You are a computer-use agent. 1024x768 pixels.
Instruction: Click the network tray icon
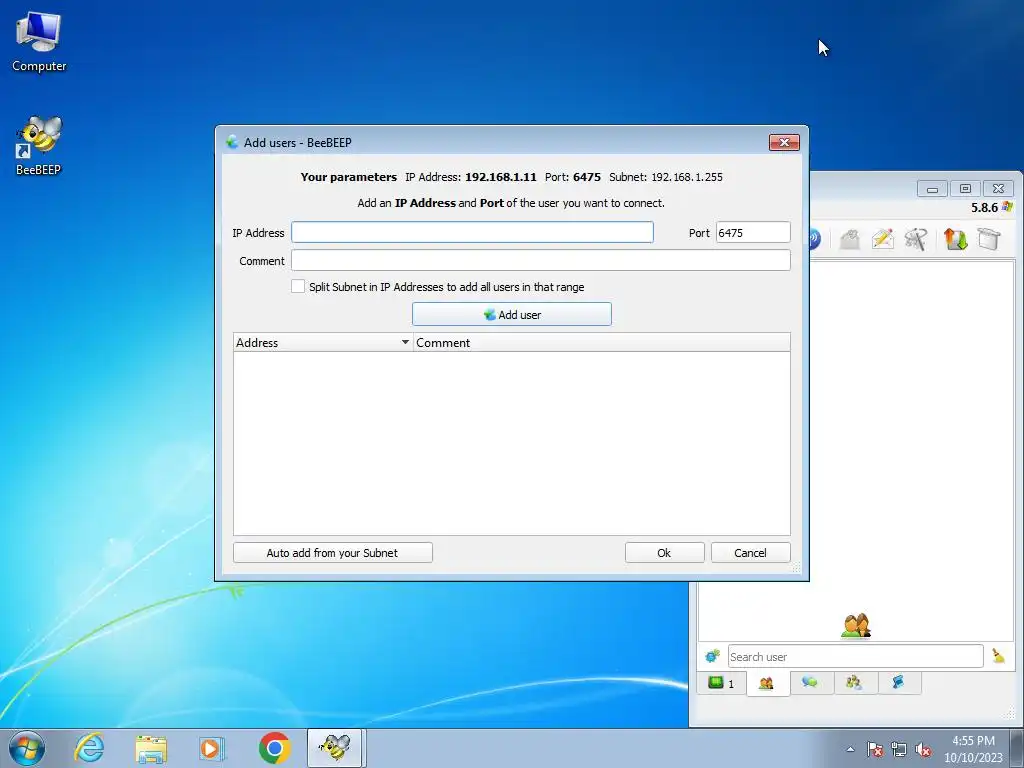pos(899,749)
